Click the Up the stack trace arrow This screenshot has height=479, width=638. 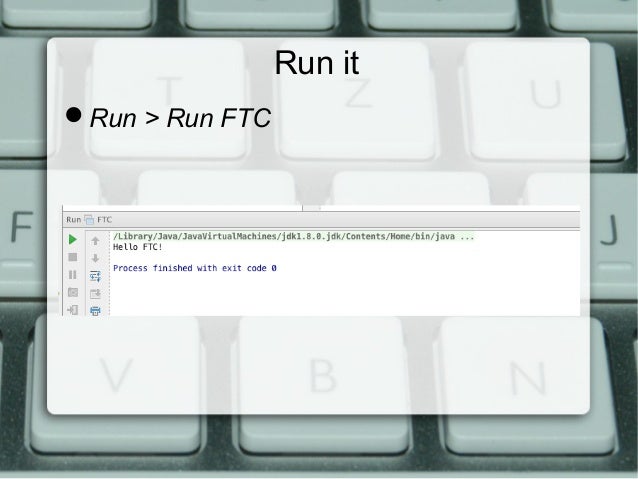coord(95,241)
